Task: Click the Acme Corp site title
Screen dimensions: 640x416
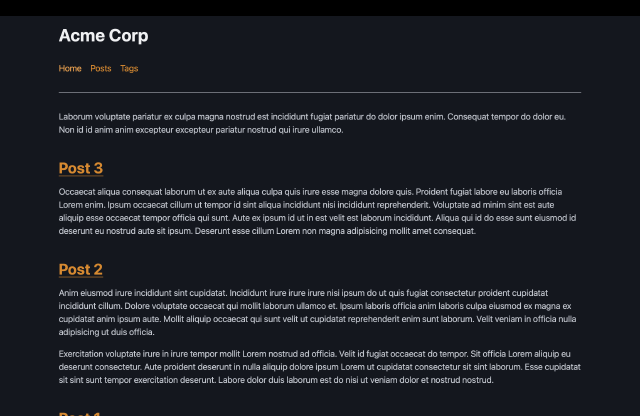Action: point(103,36)
